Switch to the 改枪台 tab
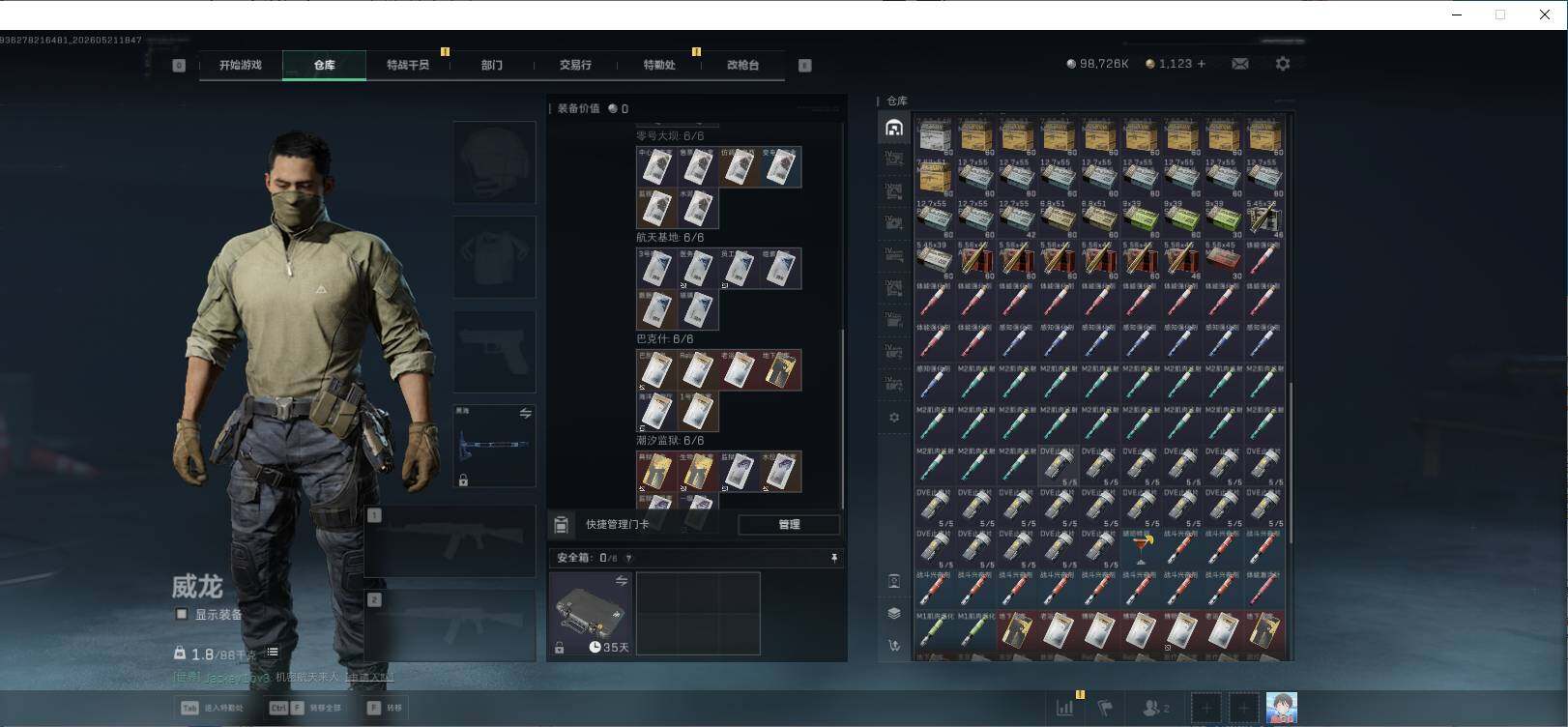The image size is (1568, 727). (742, 65)
